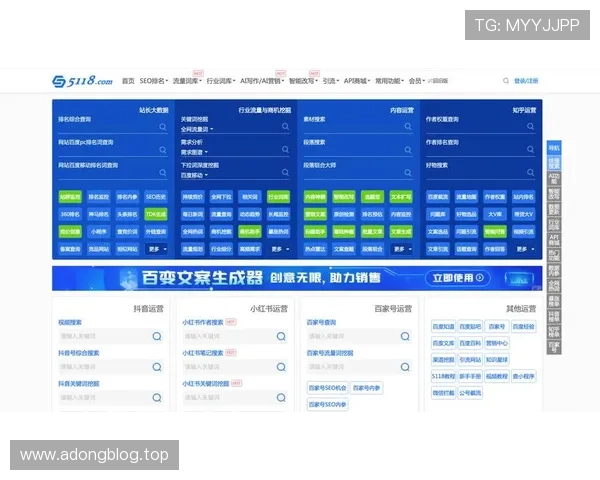Click the 流量地图 button

[x=466, y=197]
